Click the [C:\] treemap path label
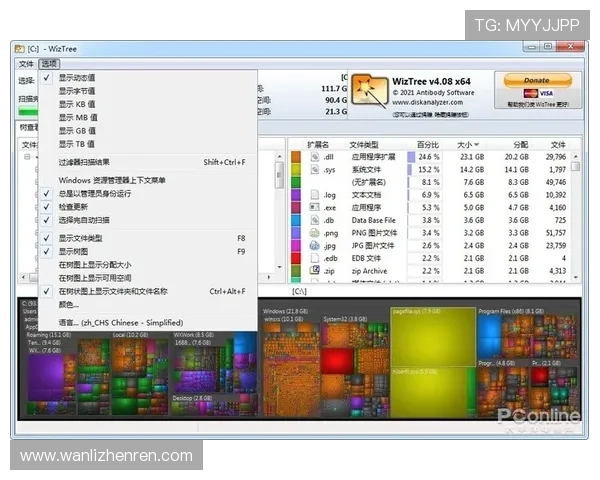Viewport: 600px width, 480px height. 299,292
